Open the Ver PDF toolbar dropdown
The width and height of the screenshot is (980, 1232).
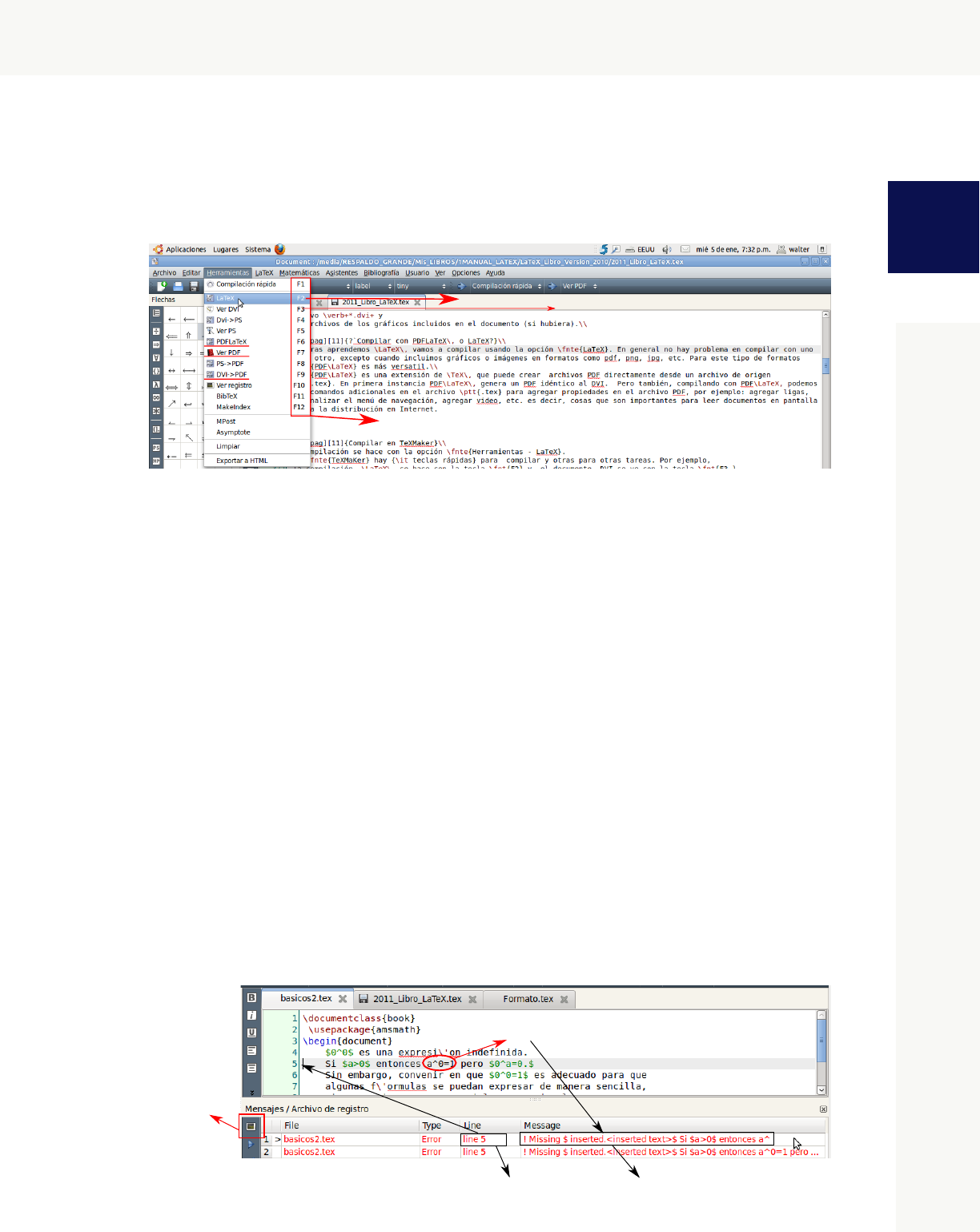pyautogui.click(x=580, y=286)
